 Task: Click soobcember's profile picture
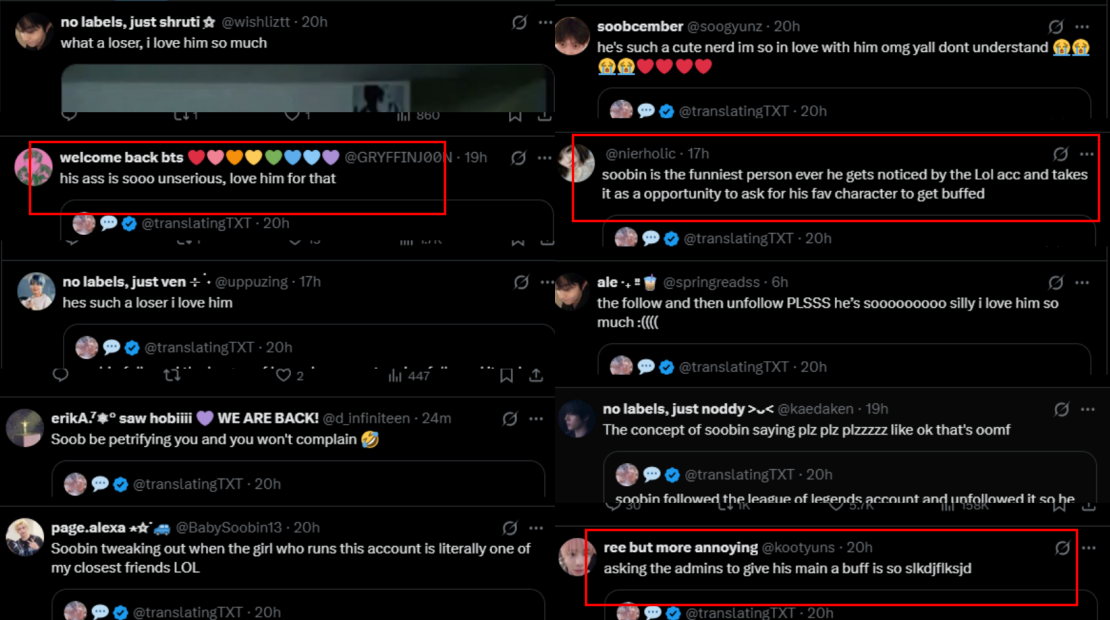572,36
